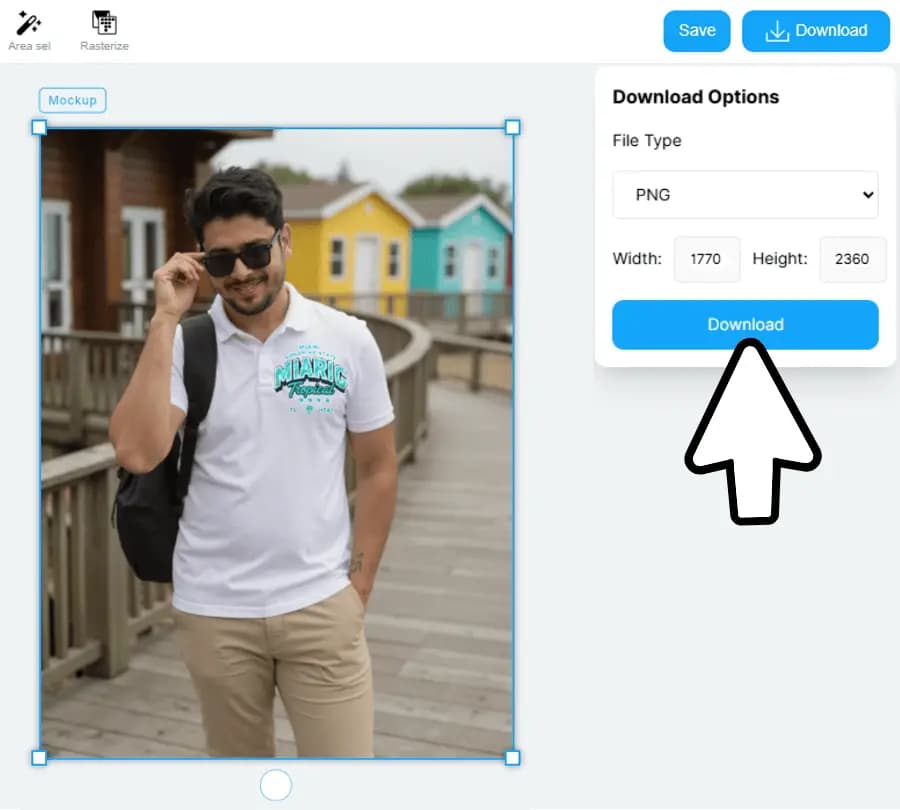Select the Area sel magic wand tool
Image resolution: width=900 pixels, height=810 pixels.
pyautogui.click(x=28, y=23)
